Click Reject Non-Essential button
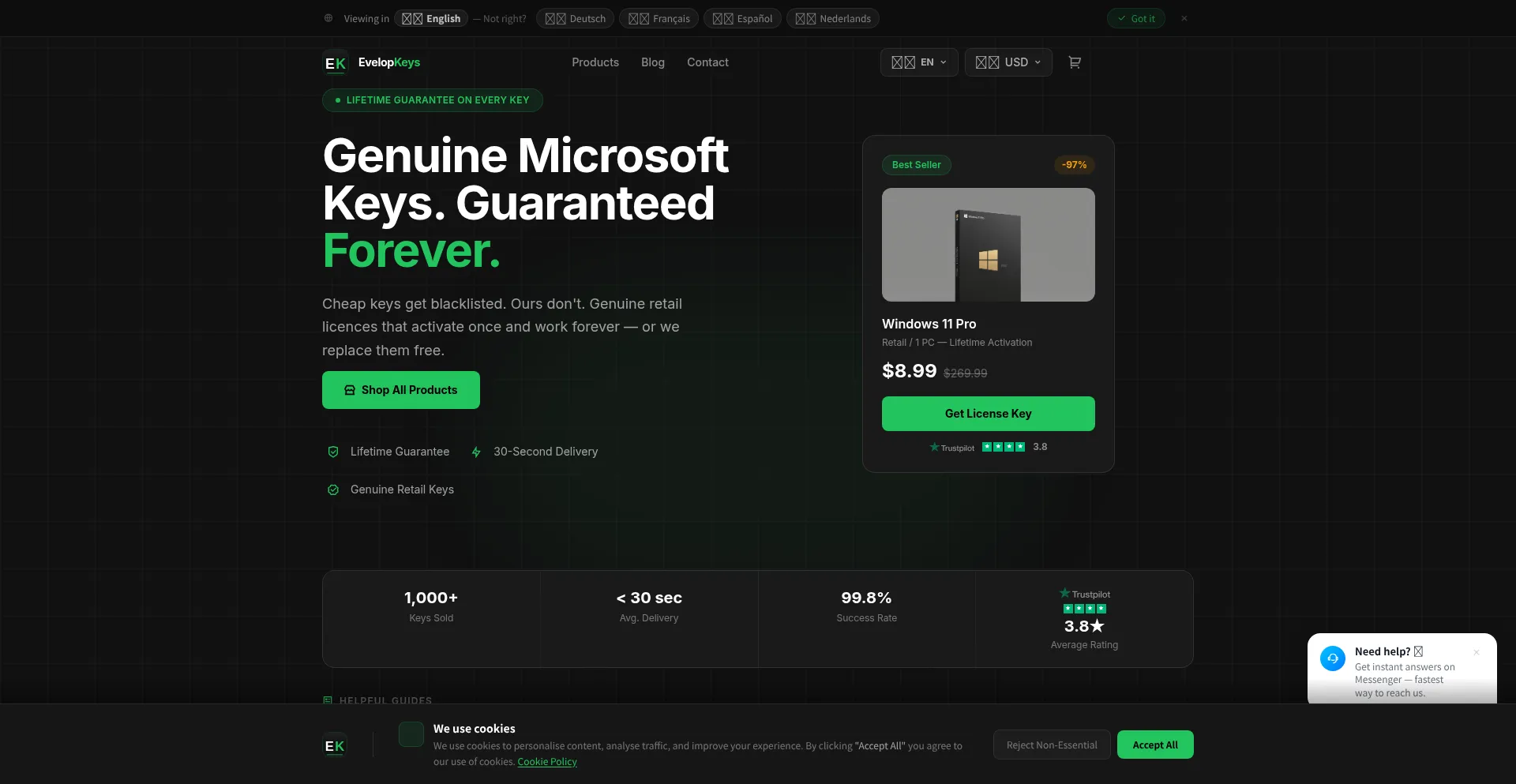The width and height of the screenshot is (1516, 784). pyautogui.click(x=1052, y=745)
